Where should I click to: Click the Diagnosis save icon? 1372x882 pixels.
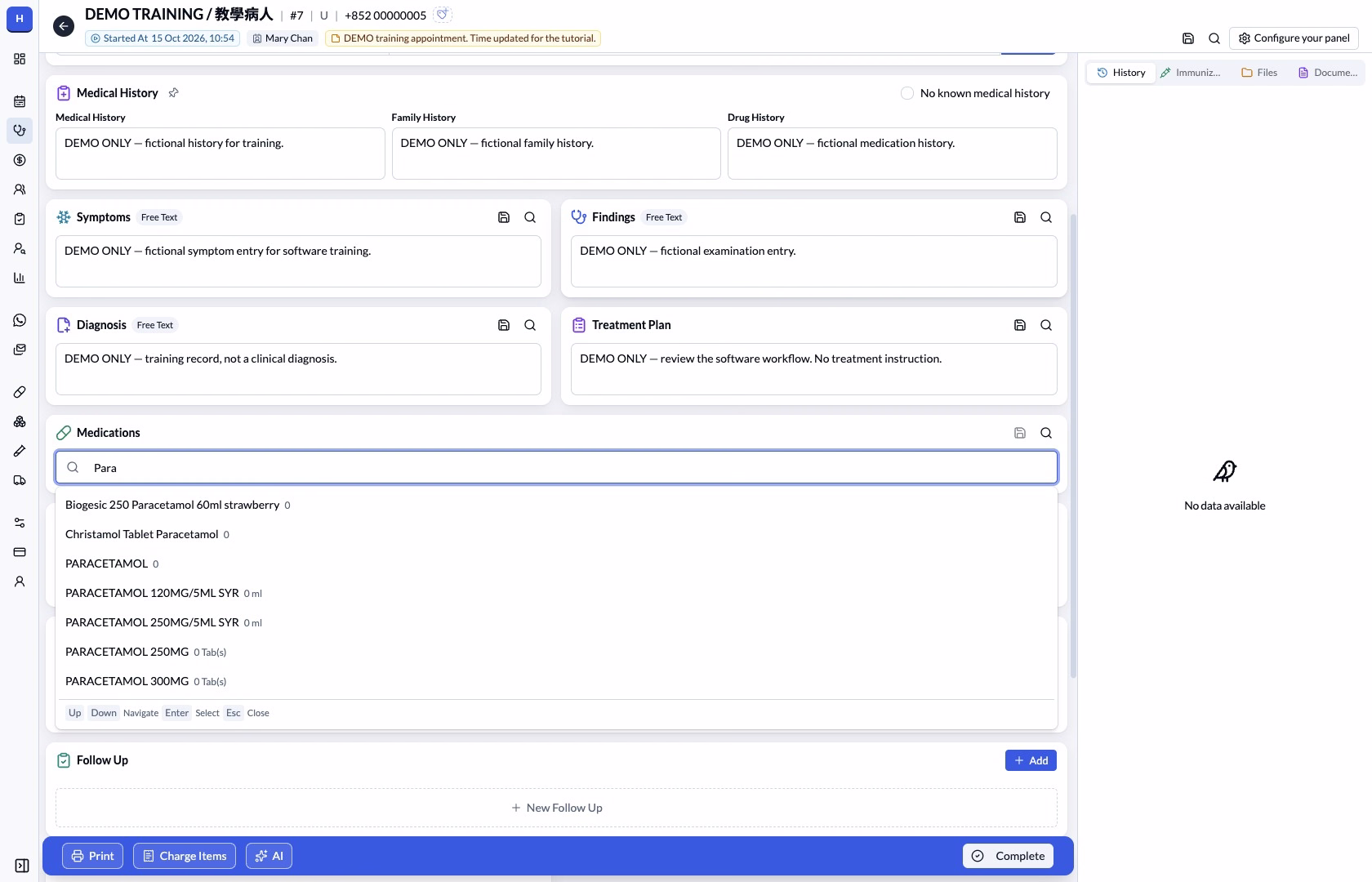click(504, 325)
